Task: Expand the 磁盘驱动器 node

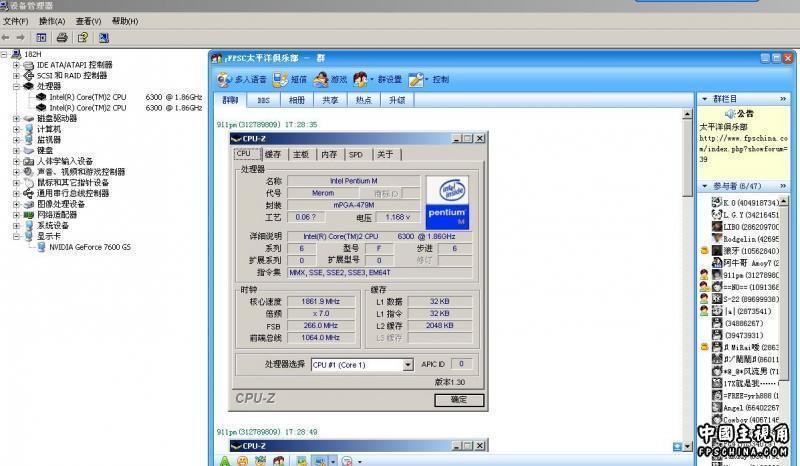Action: click(x=16, y=118)
